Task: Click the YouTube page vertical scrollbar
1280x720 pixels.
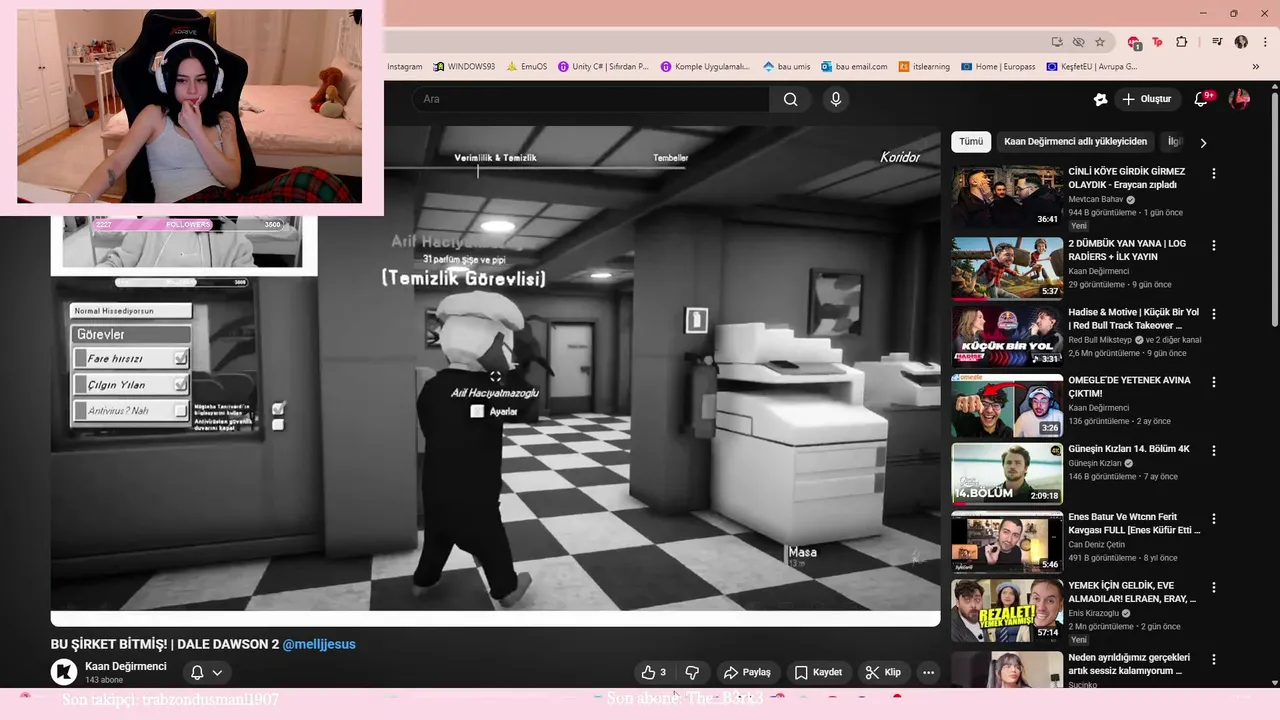Action: (x=1274, y=210)
